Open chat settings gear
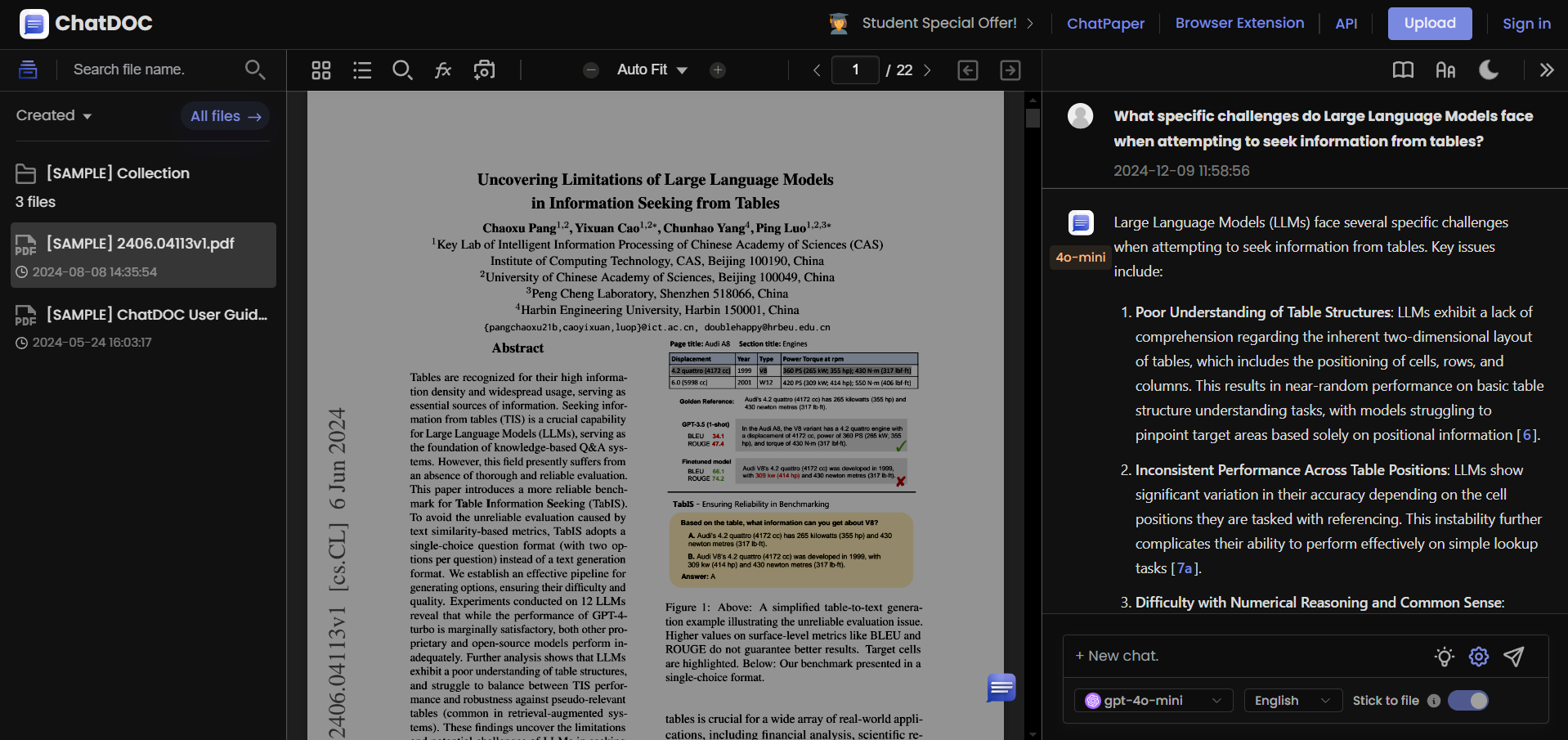Screen dimensions: 1568x740 pos(1479,657)
